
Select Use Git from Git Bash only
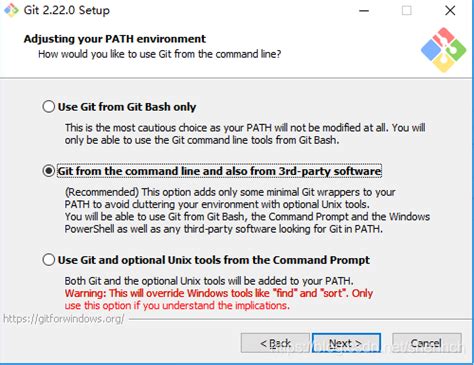(x=119, y=107)
